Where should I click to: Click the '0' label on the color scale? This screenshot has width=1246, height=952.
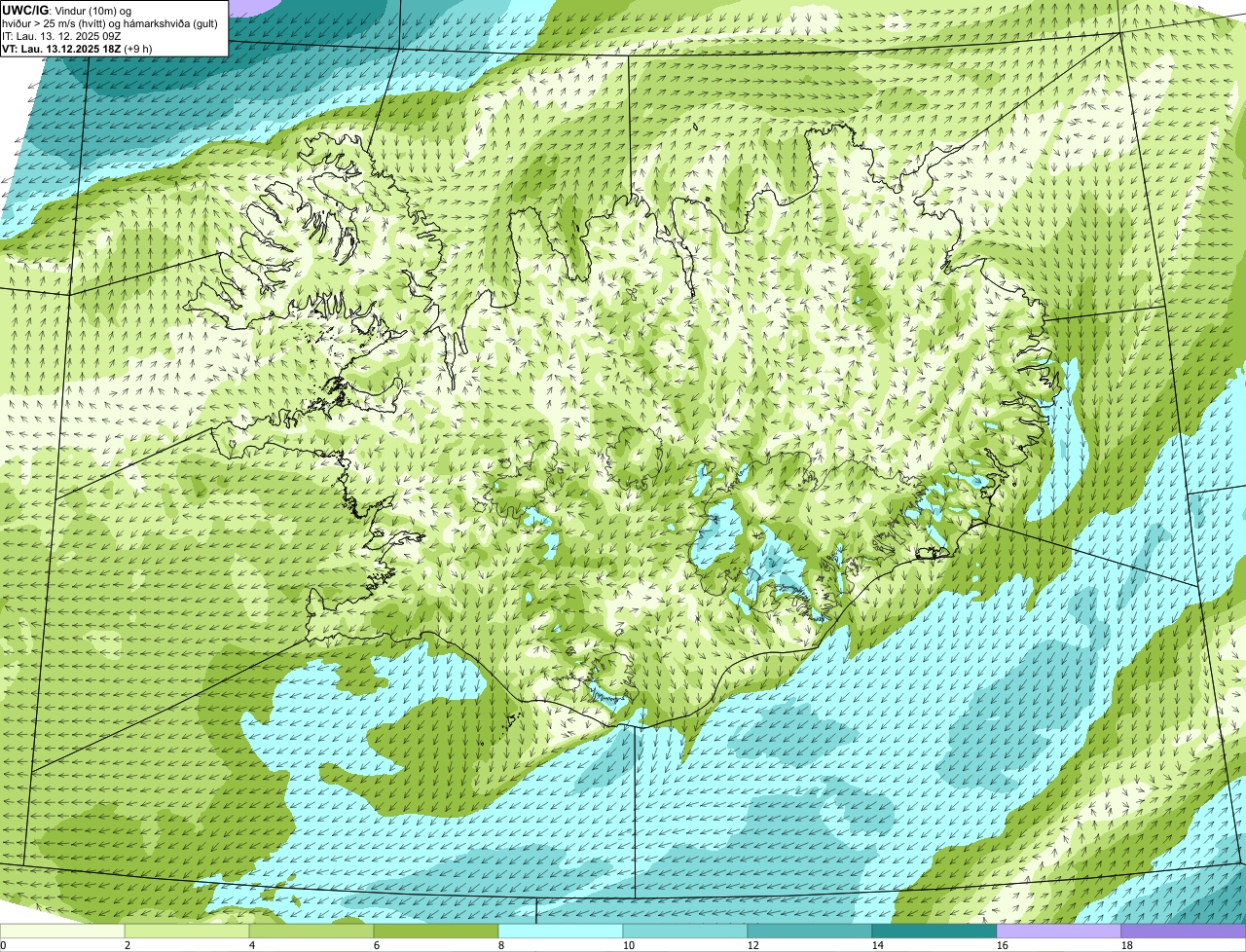(4, 945)
